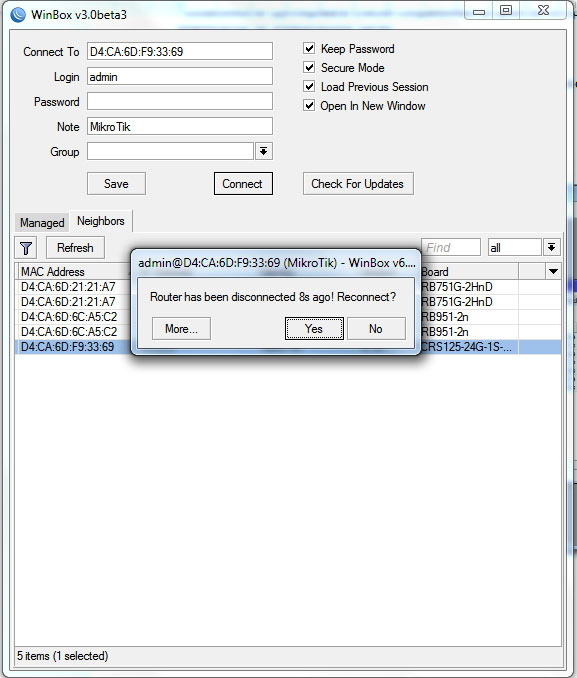Click the Board column header
Screen dimensions: 577x678
pos(469,272)
